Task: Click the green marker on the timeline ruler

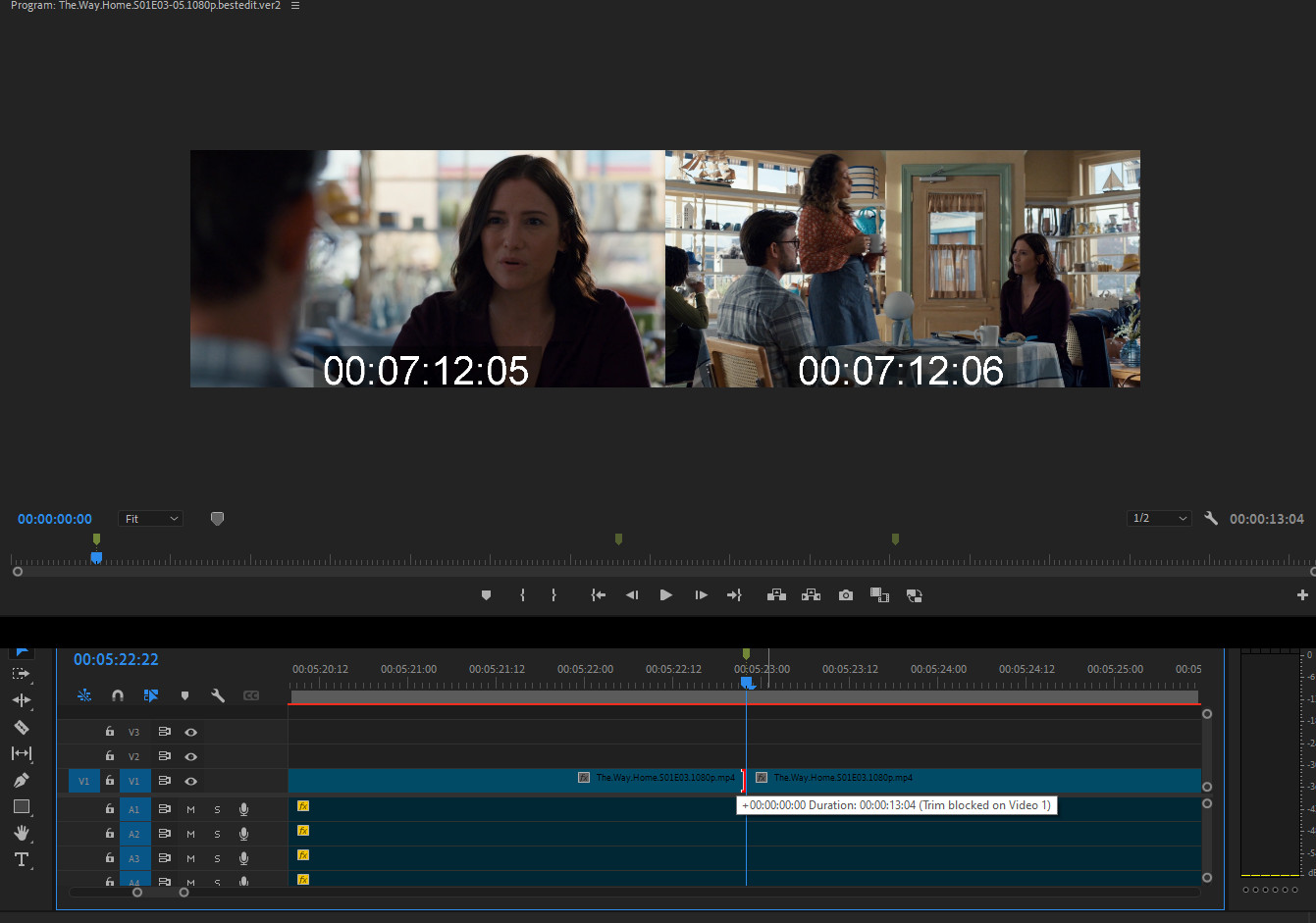Action: point(746,653)
